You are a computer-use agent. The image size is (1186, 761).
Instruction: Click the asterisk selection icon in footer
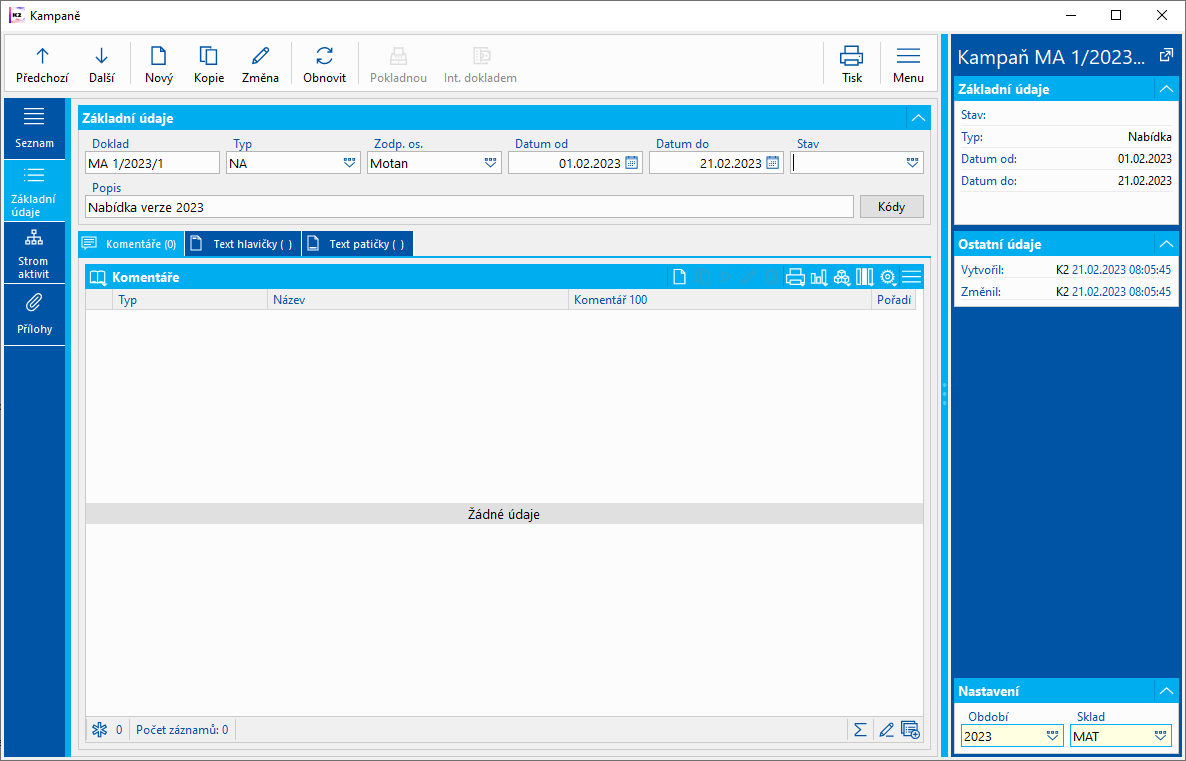coord(99,730)
